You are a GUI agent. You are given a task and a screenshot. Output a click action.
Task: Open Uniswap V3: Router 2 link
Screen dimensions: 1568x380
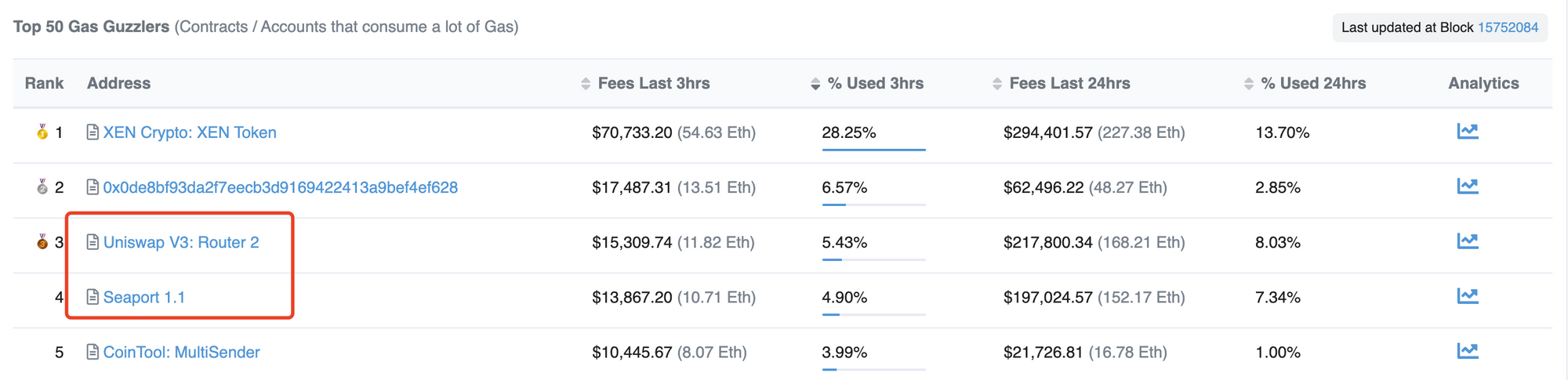[x=181, y=242]
